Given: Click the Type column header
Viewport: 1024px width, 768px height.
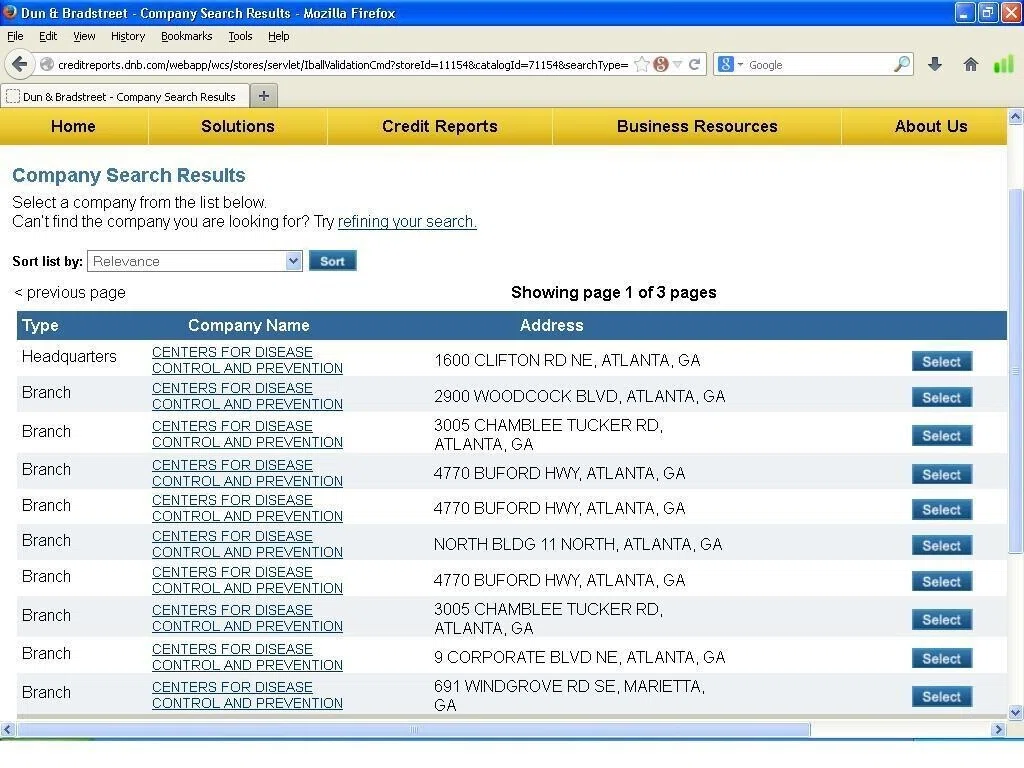Looking at the screenshot, I should (x=40, y=325).
